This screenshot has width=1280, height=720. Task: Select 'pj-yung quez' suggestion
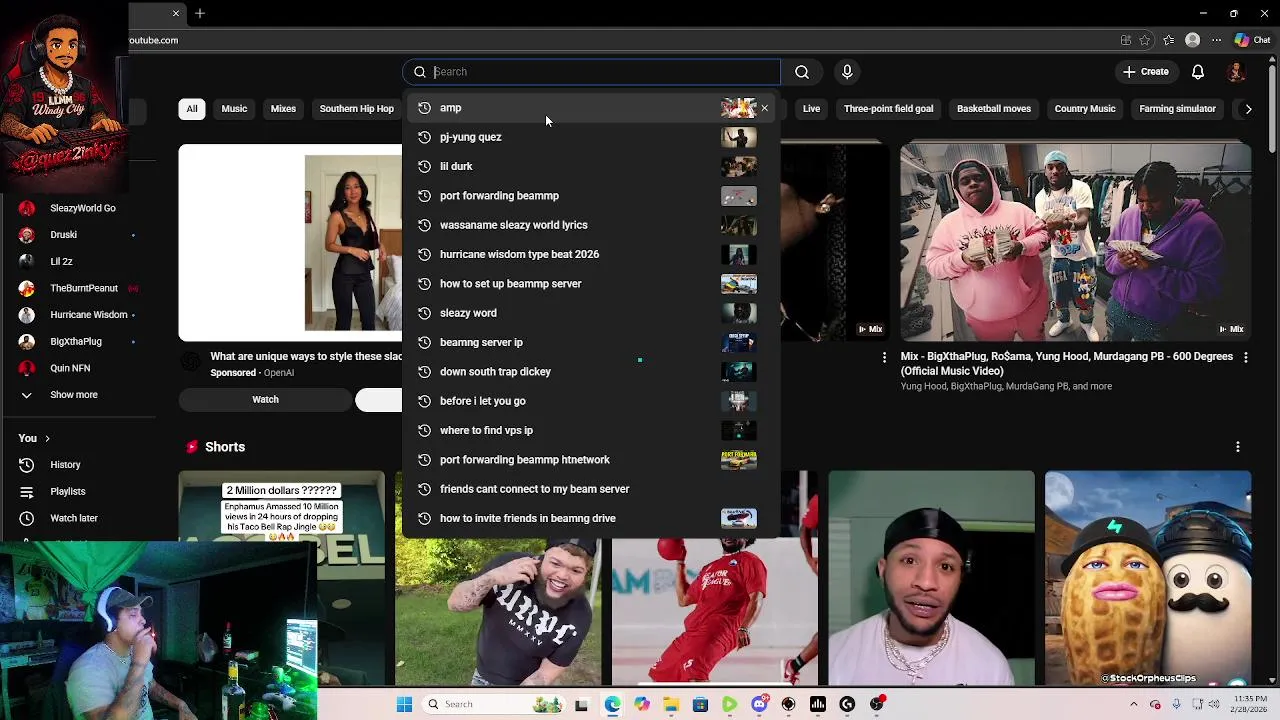pos(591,137)
